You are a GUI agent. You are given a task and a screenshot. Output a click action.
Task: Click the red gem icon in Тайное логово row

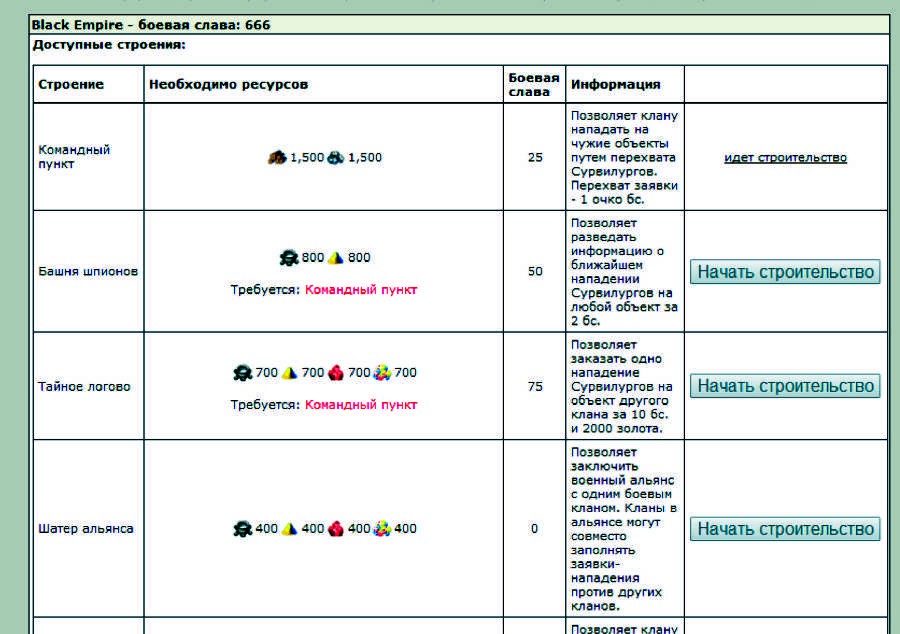coord(336,373)
